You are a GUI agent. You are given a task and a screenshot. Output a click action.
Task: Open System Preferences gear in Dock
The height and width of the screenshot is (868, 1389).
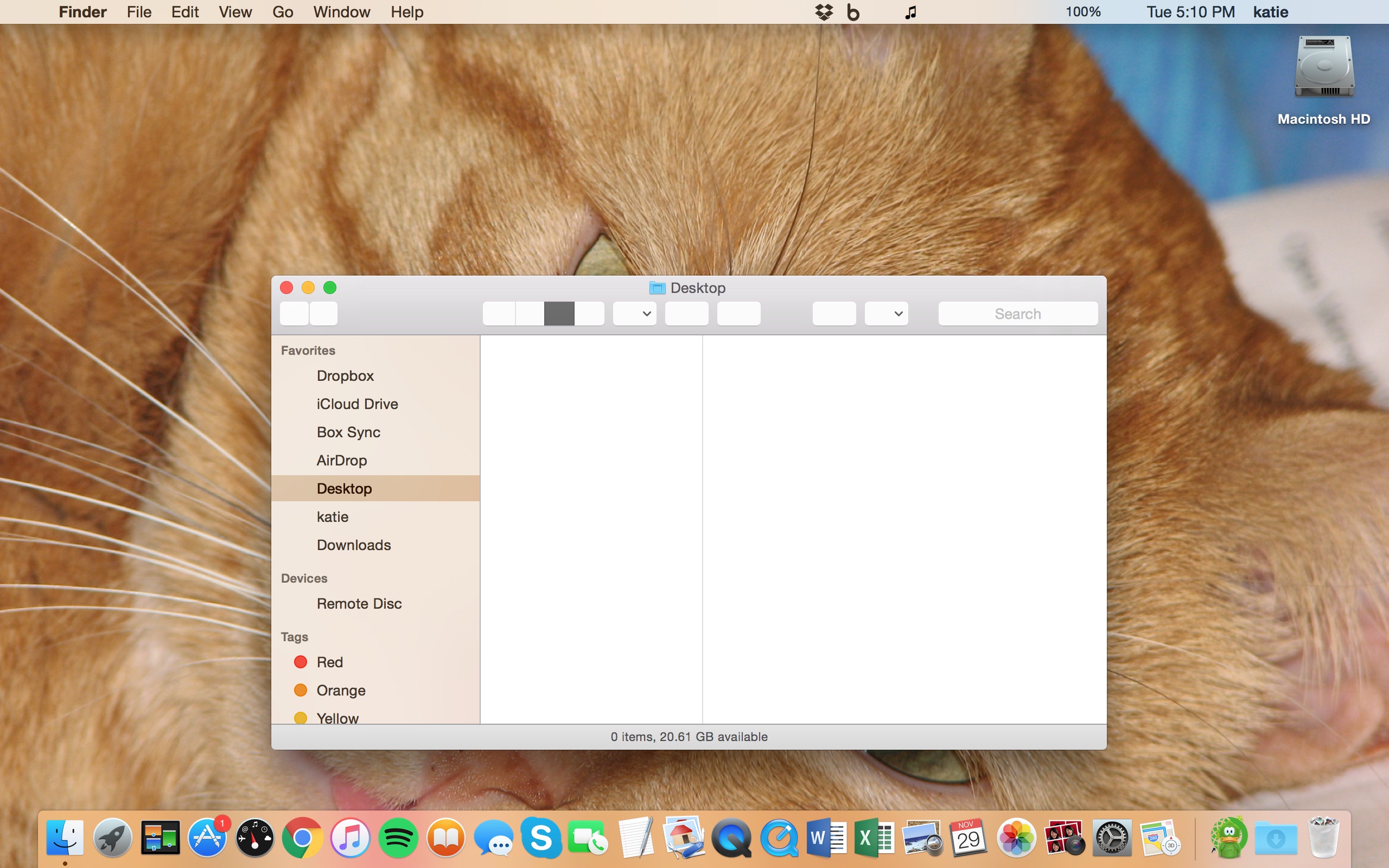[x=1112, y=838]
